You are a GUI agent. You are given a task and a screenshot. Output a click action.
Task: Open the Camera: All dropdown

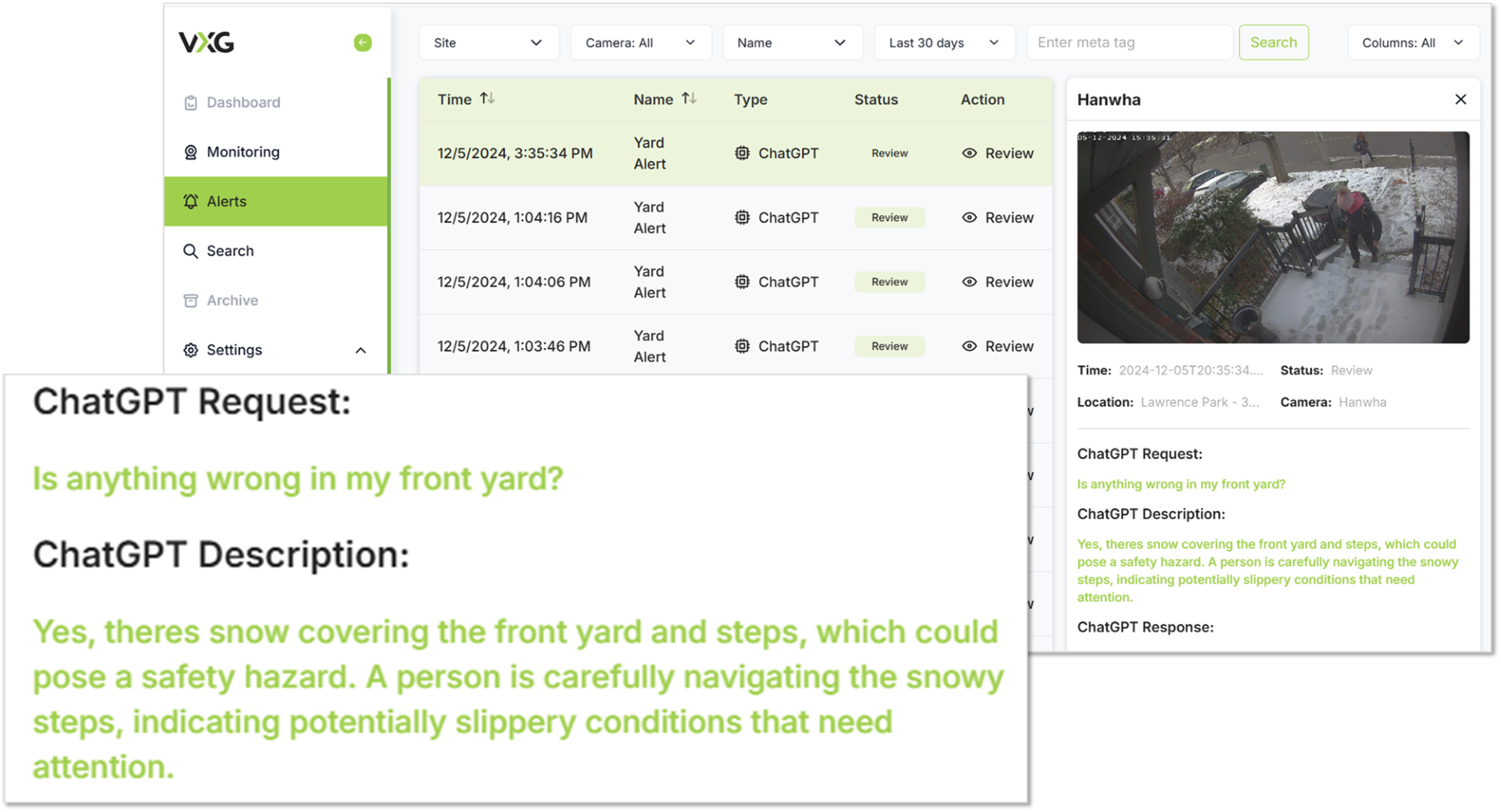coord(640,43)
